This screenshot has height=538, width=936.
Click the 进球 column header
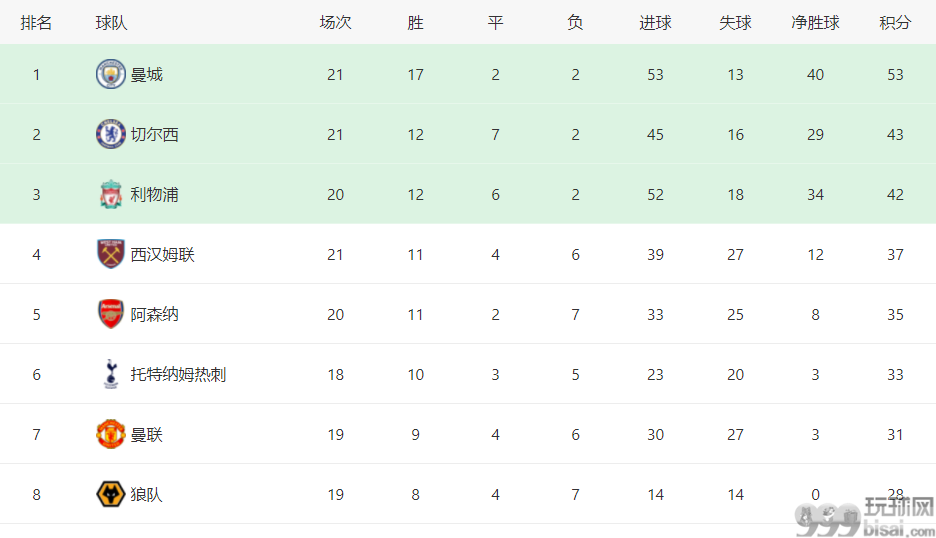(x=655, y=23)
